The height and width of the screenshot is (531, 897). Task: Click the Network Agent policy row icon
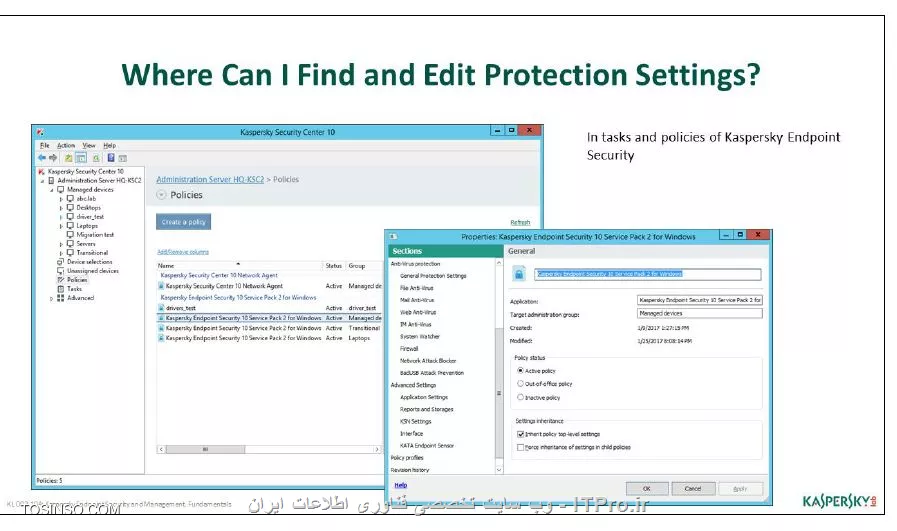point(161,286)
